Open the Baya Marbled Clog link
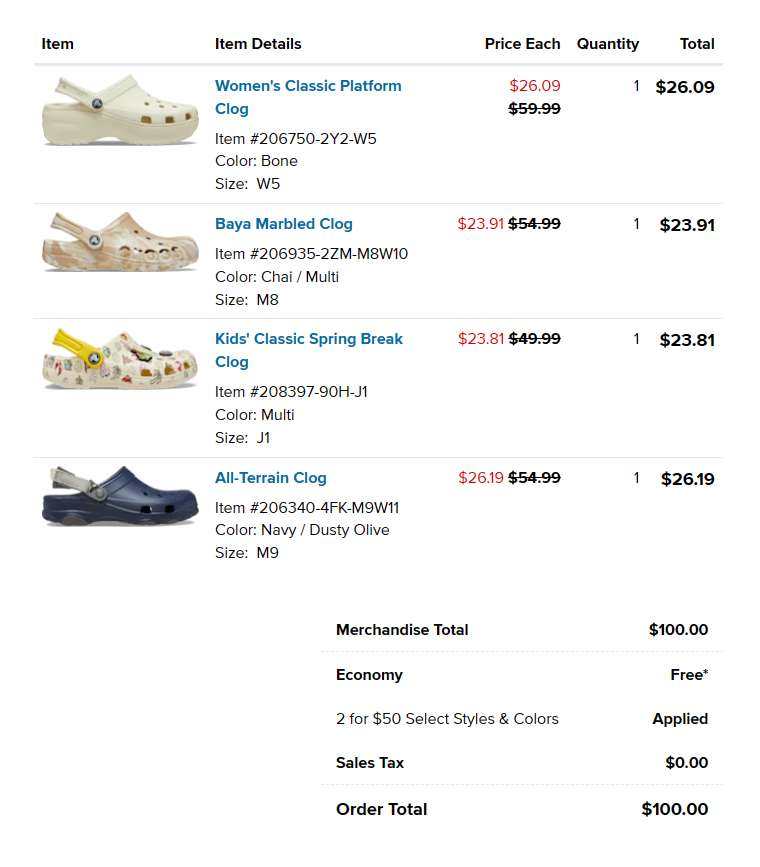Image resolution: width=760 pixels, height=867 pixels. 284,224
